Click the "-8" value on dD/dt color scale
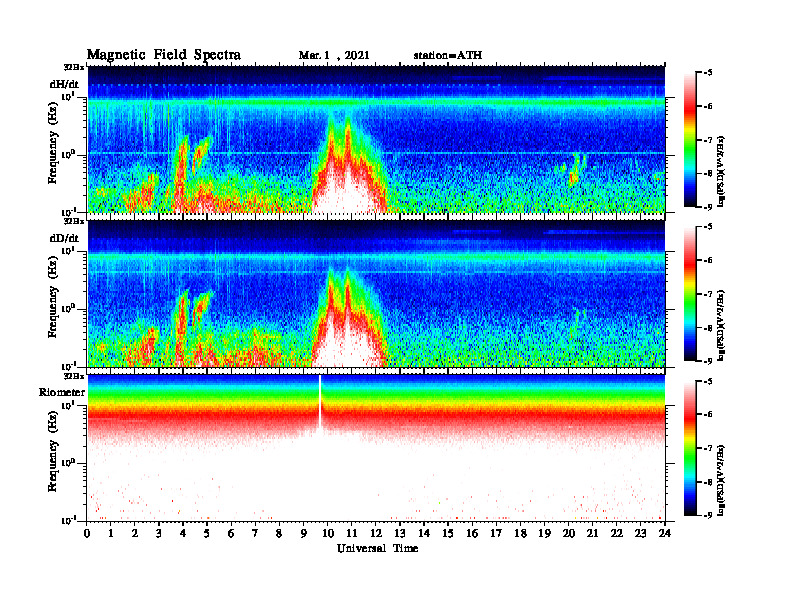 [x=708, y=328]
